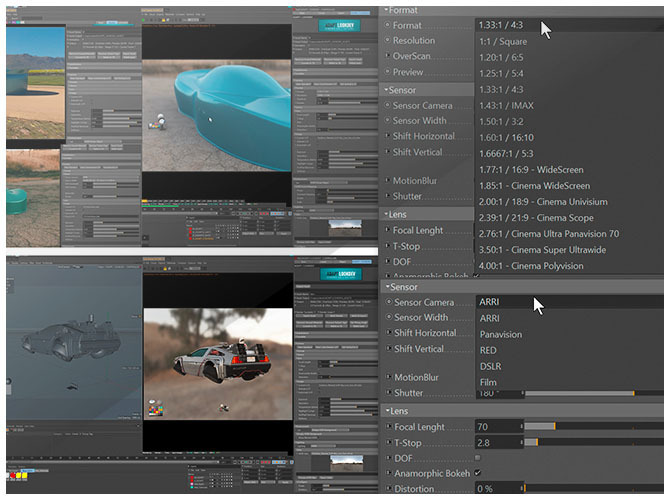This screenshot has height=500, width=670.
Task: Click the stepper arrows on the Focal Lenght 70 field
Action: tap(521, 426)
